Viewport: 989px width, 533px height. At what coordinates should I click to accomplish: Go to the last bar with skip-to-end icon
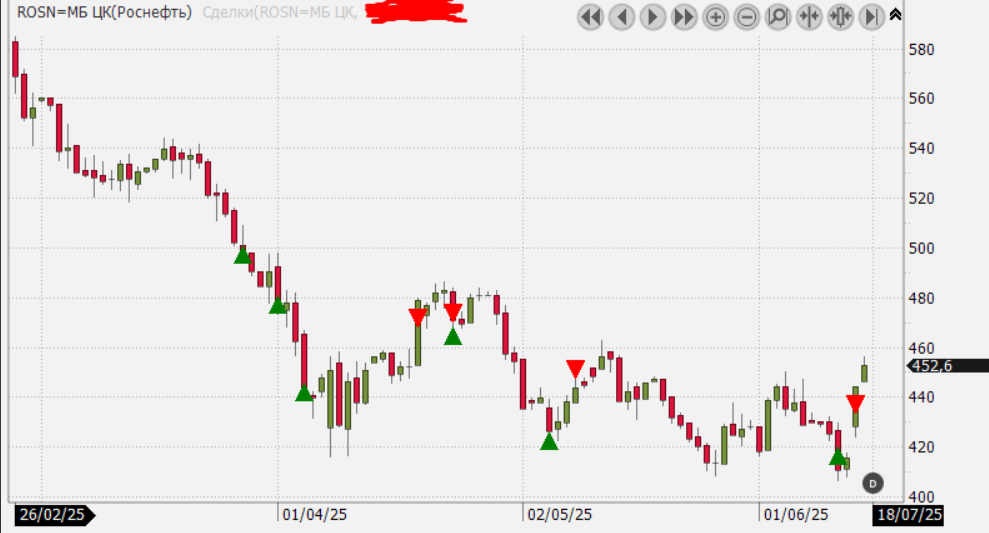point(871,17)
